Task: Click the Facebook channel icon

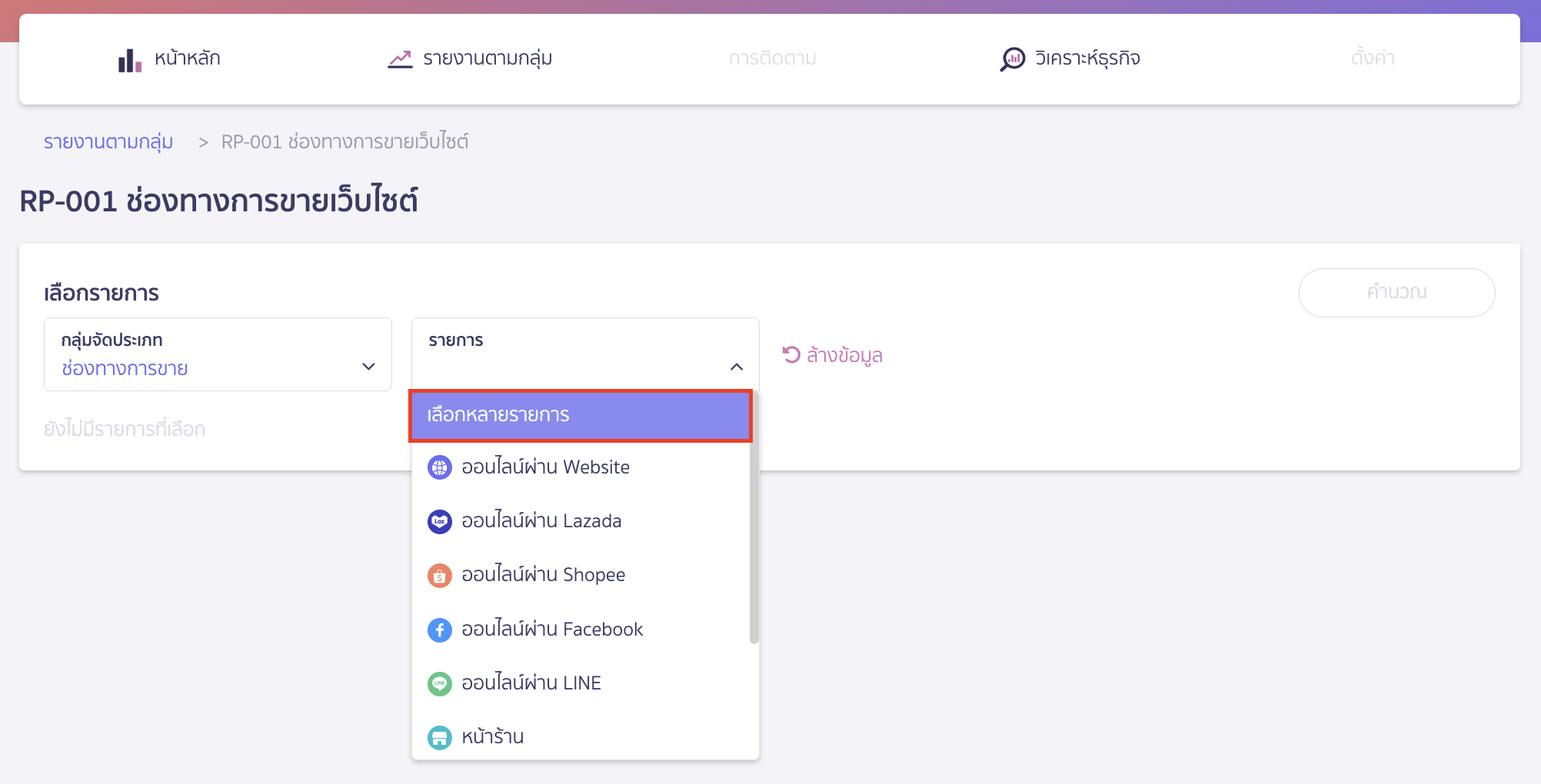Action: pyautogui.click(x=440, y=630)
